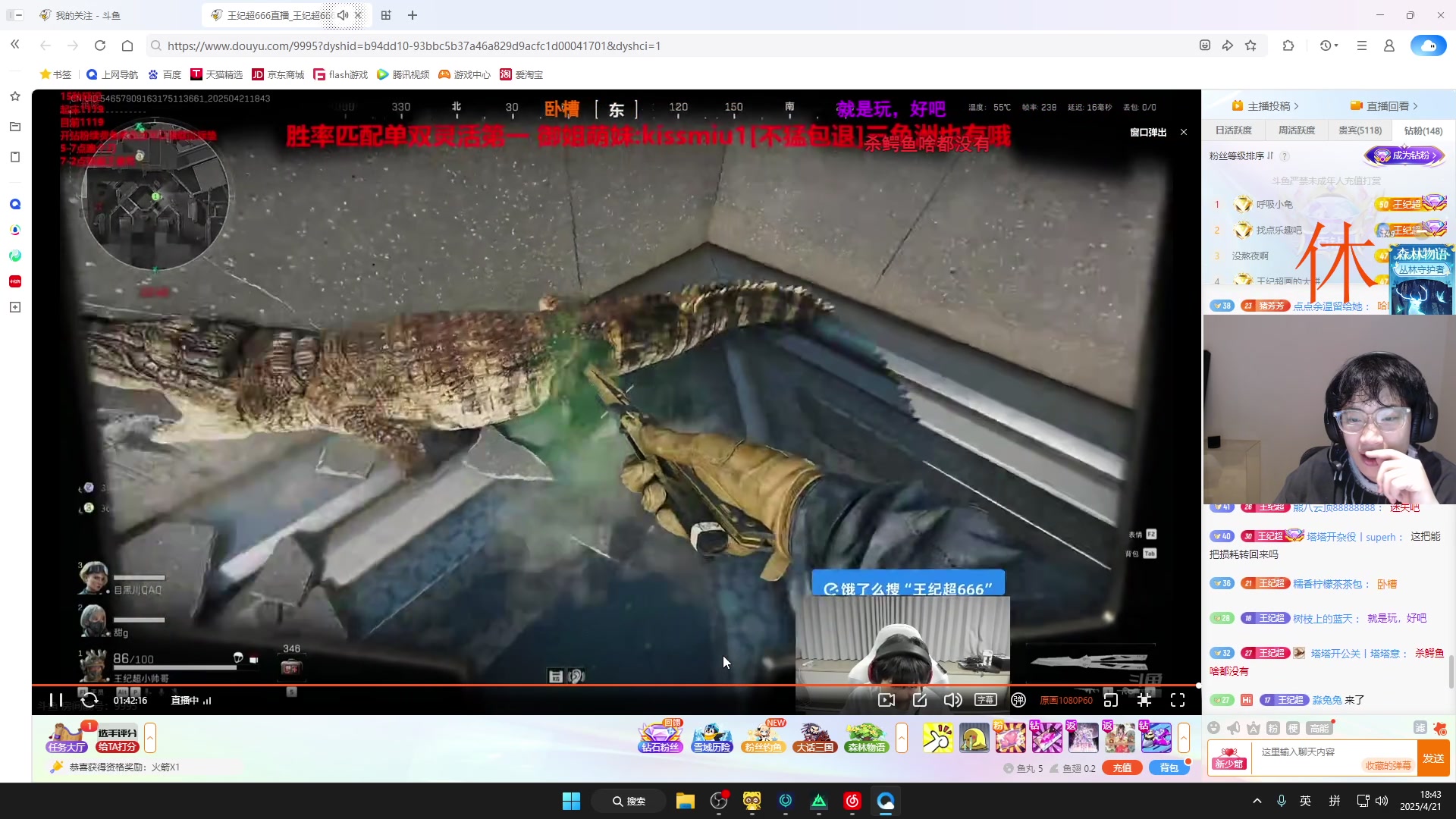
Task: Open the 森林物语 activity icon
Action: pos(867,737)
